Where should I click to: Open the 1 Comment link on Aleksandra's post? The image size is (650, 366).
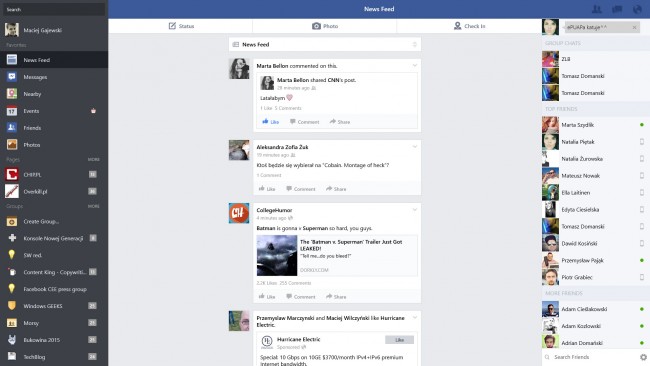[269, 175]
